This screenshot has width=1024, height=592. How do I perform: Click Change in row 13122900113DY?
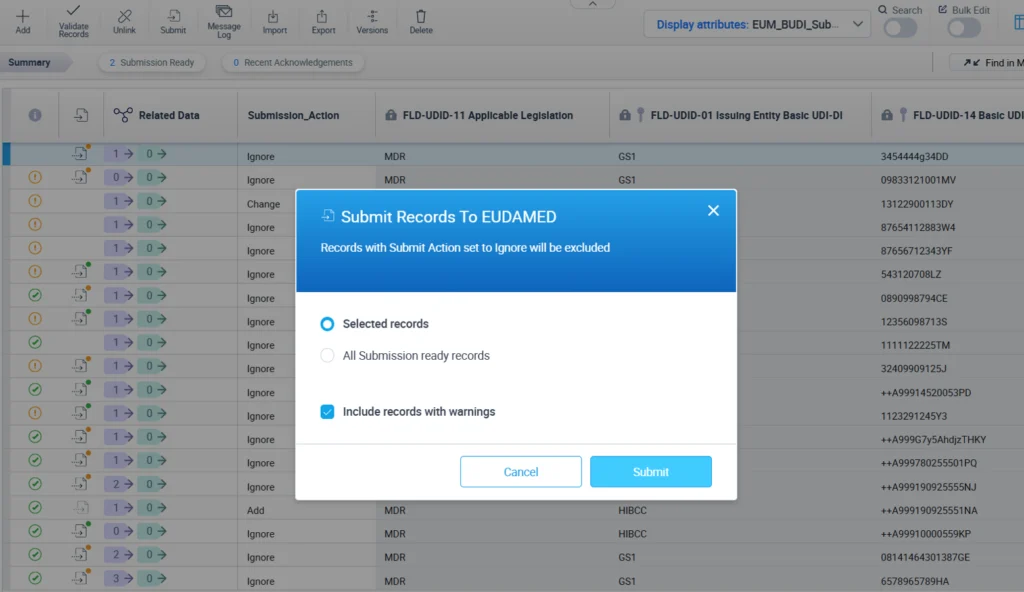263,204
